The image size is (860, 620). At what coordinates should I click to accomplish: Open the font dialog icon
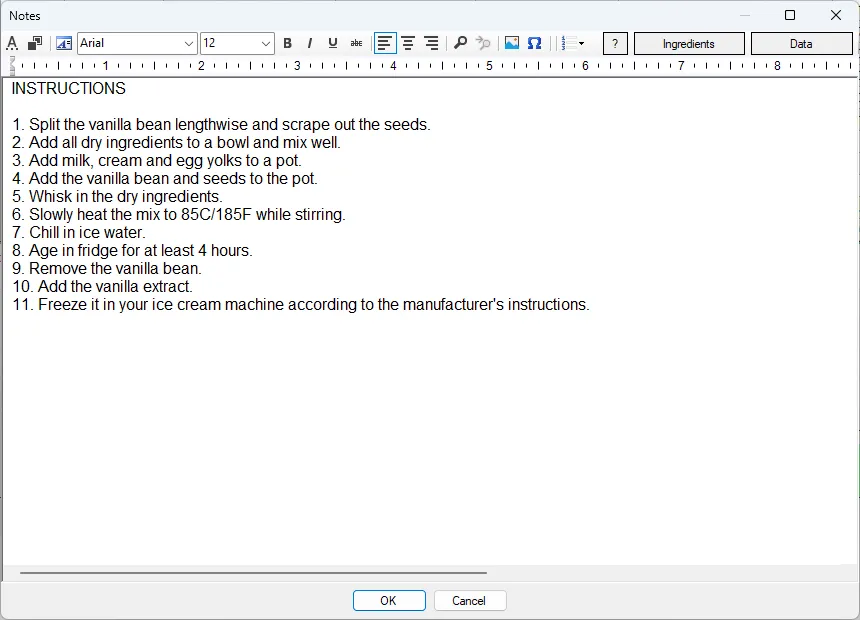[x=64, y=43]
